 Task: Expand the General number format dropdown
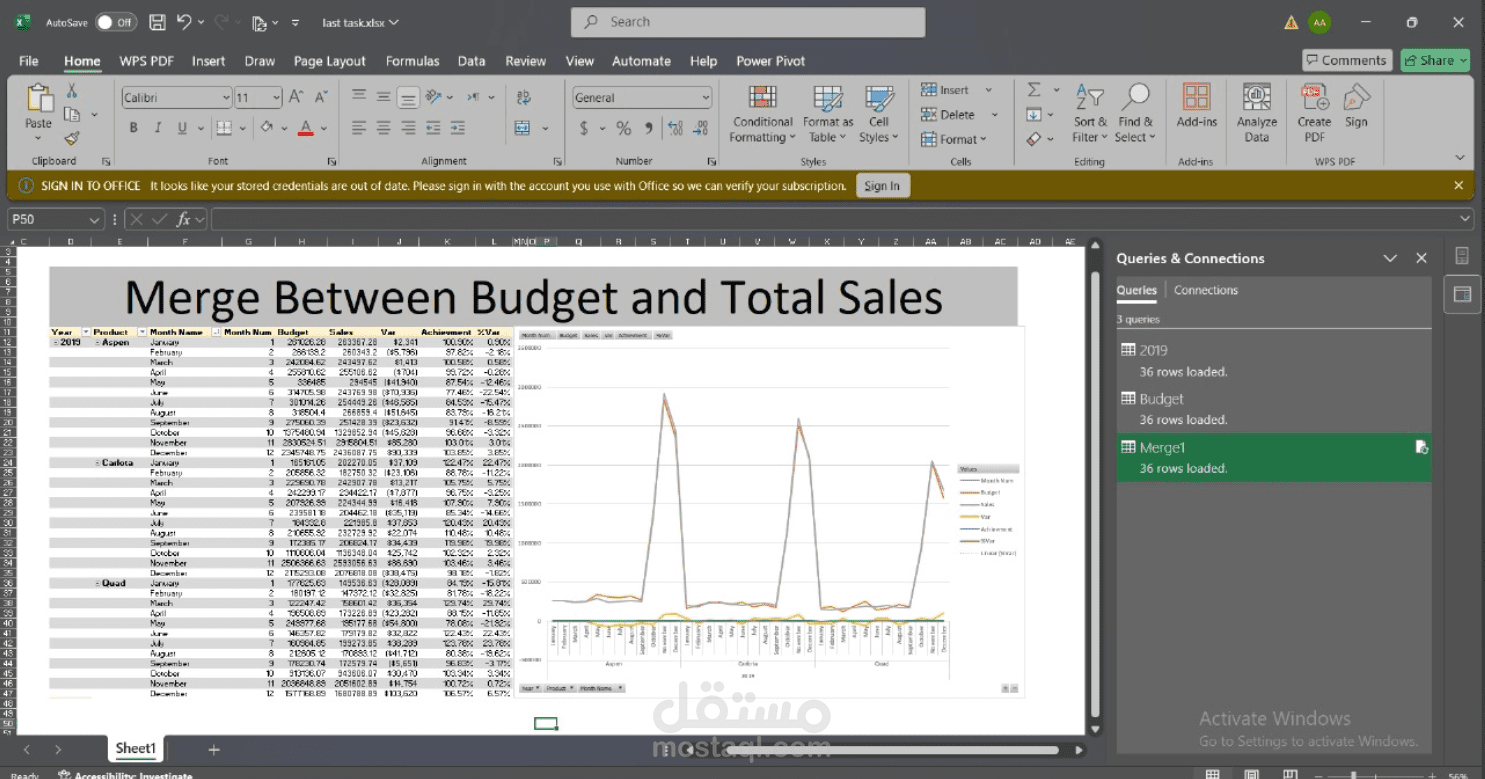705,98
